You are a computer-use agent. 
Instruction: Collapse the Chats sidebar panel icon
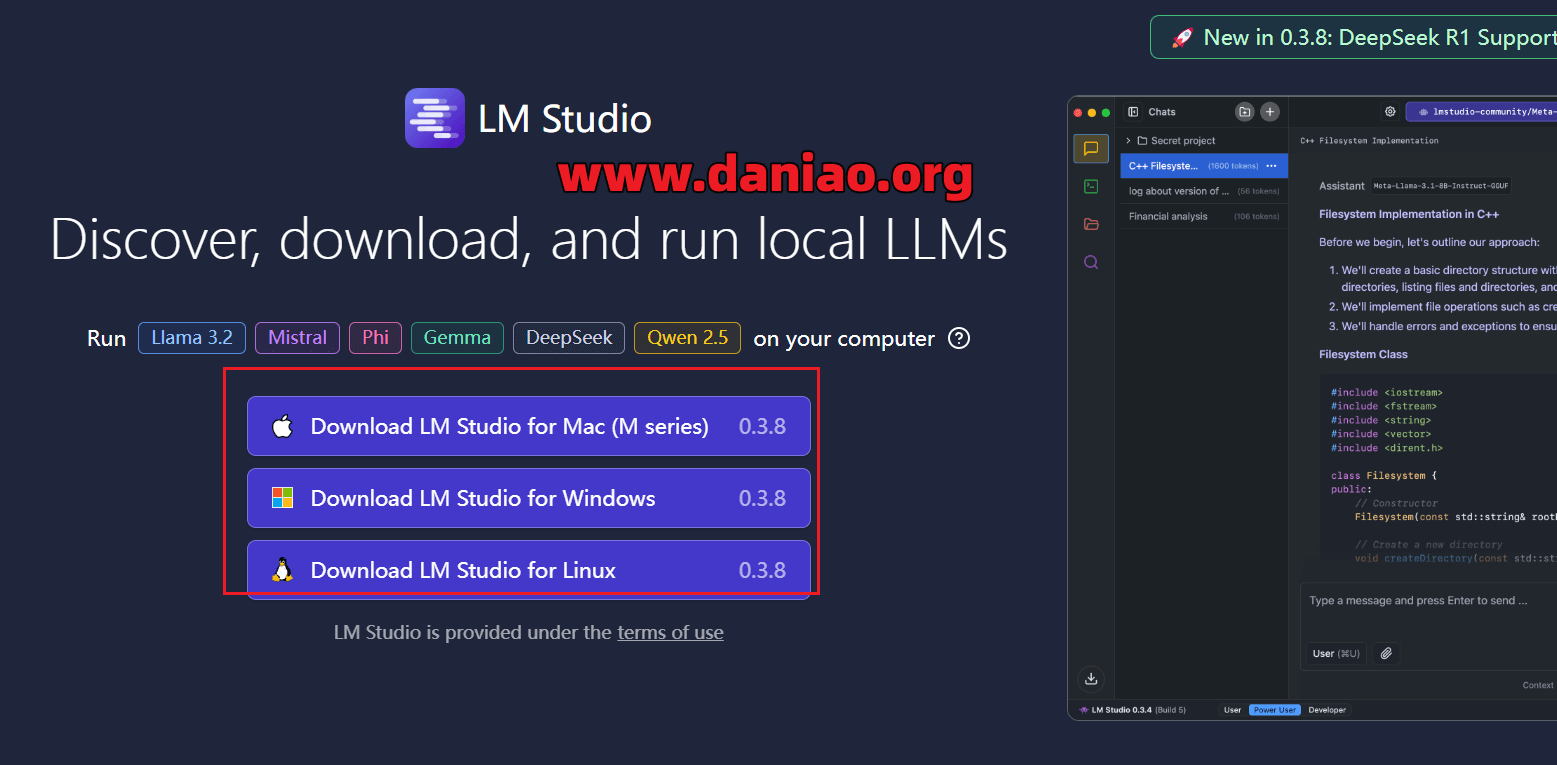(1133, 112)
